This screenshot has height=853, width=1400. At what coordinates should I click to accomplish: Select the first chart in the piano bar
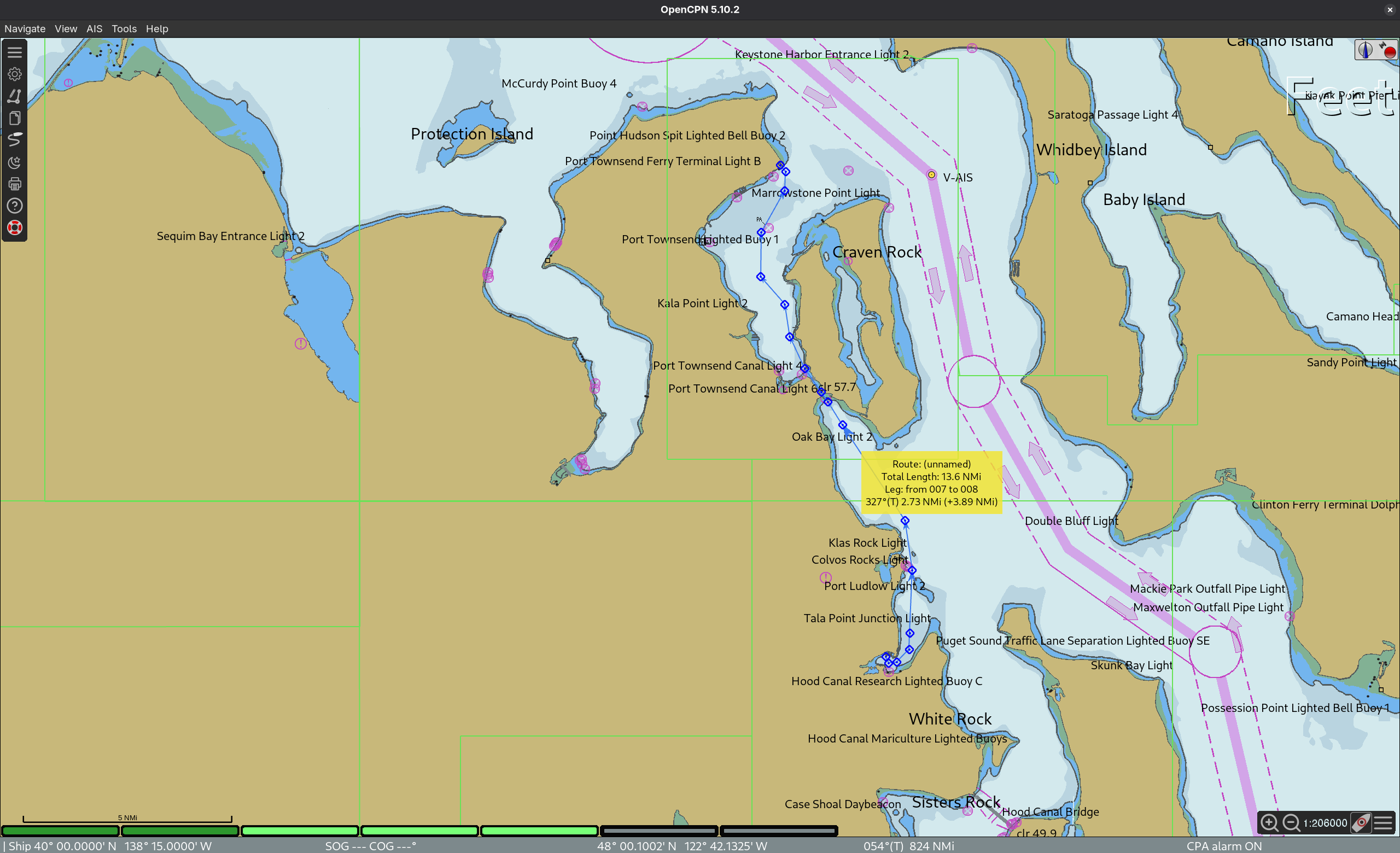(60, 831)
